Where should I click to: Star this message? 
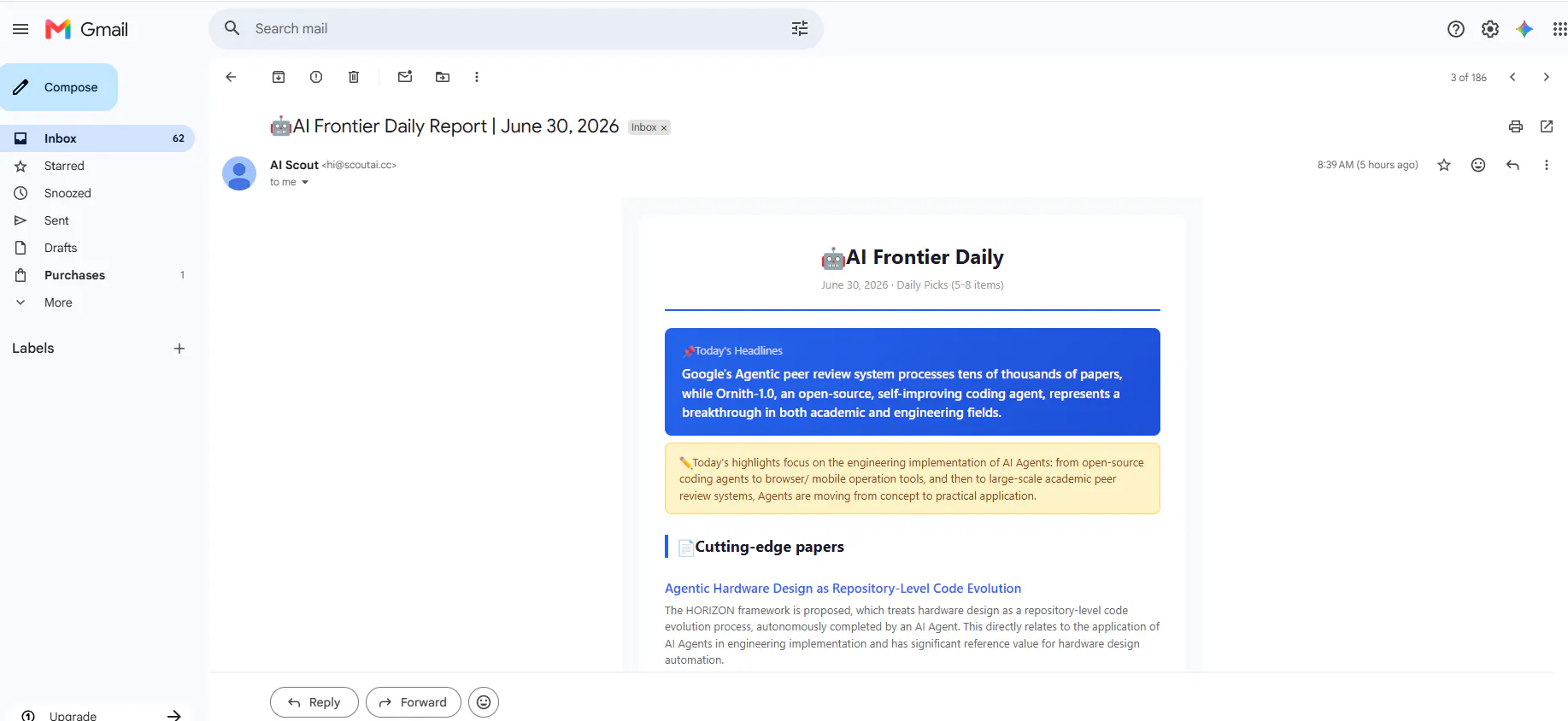1444,165
